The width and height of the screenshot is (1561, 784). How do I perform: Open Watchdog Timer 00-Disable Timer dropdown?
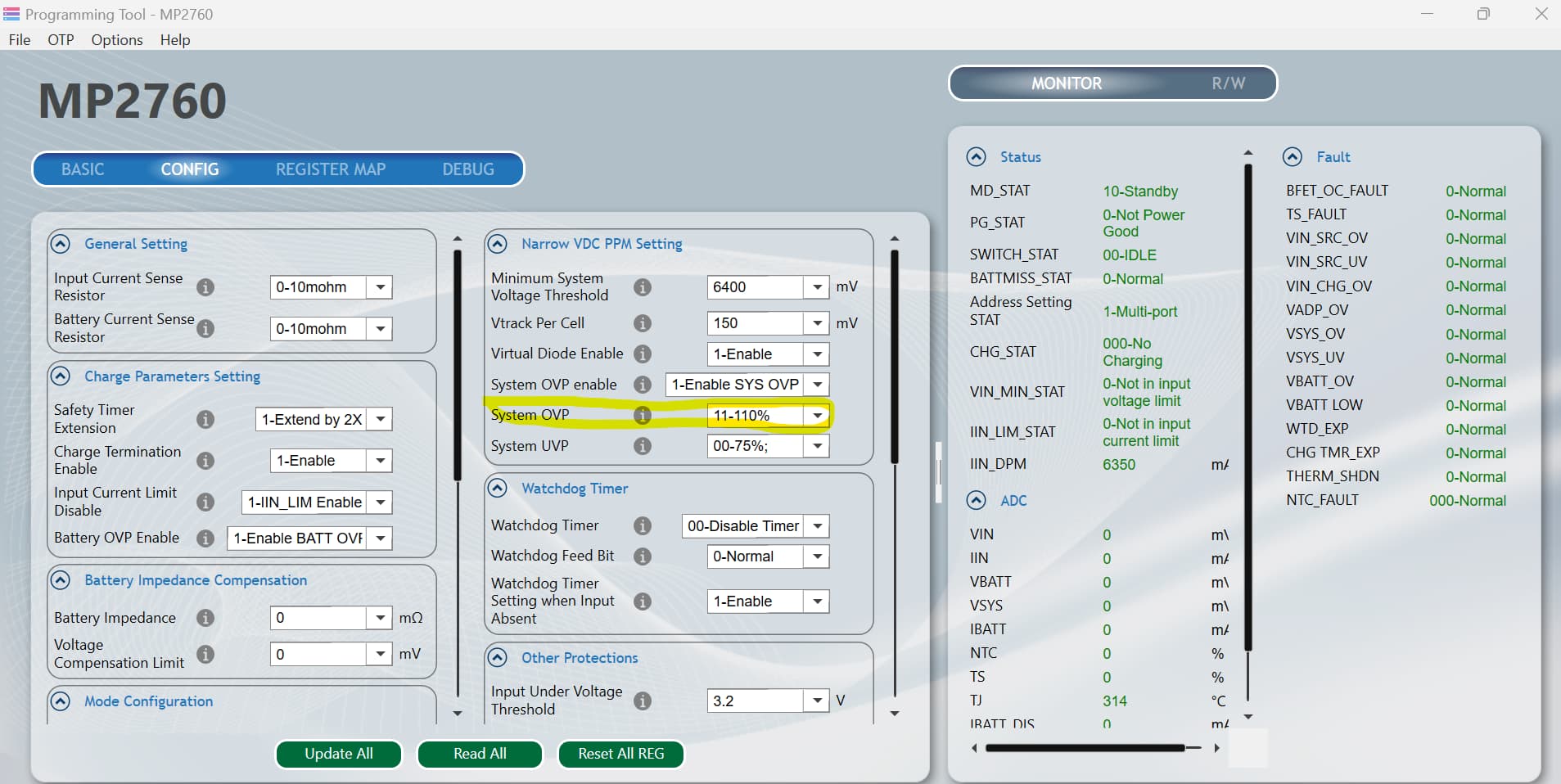[817, 526]
